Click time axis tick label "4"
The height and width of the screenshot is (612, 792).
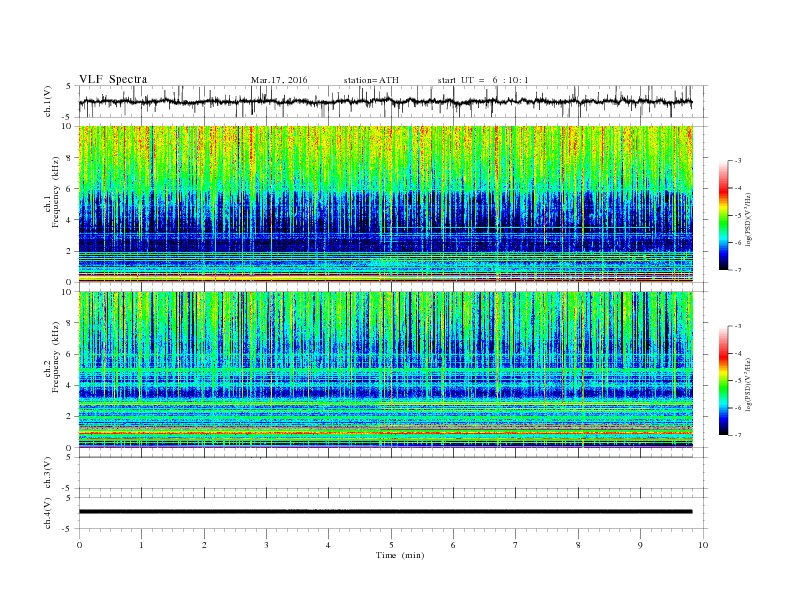328,545
